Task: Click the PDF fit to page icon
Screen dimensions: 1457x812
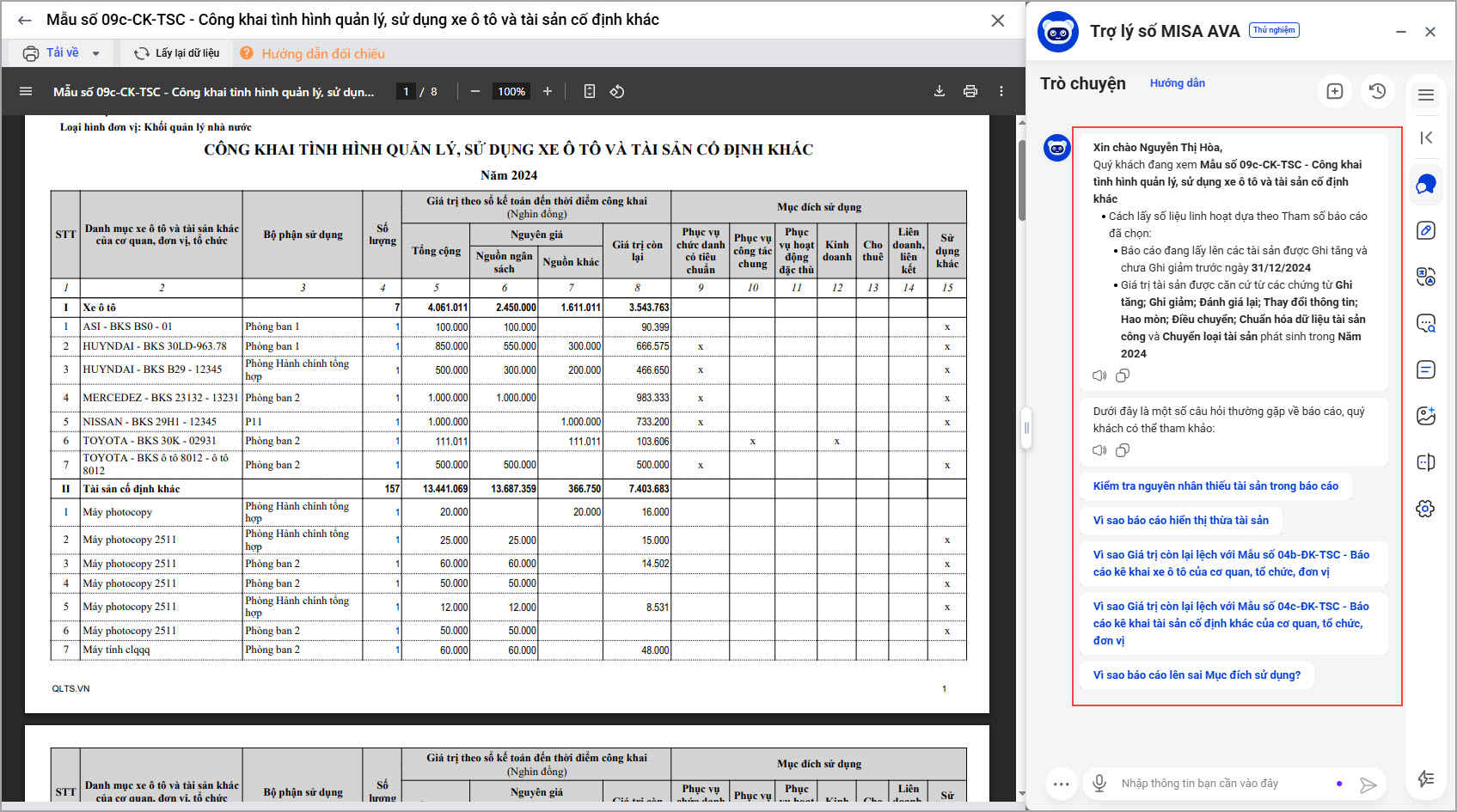Action: (589, 91)
